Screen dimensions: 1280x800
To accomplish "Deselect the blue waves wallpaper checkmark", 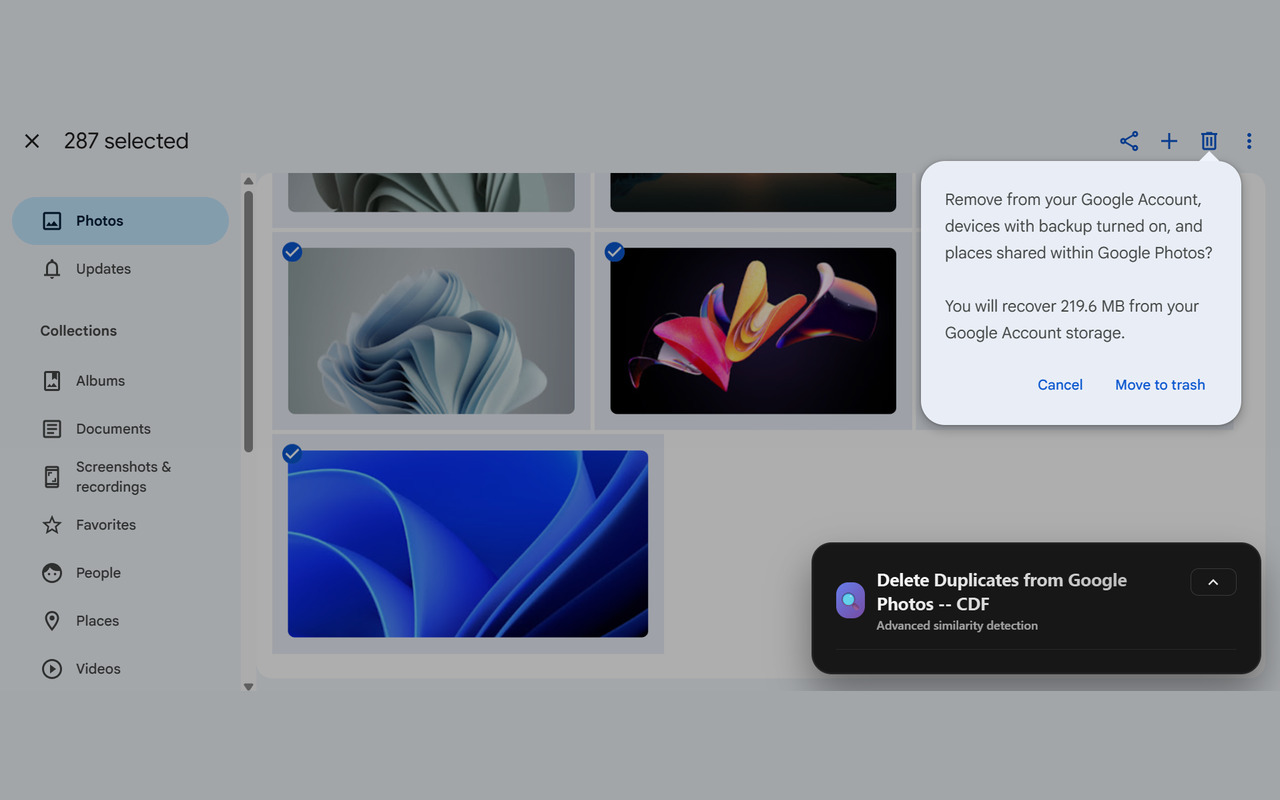I will tap(292, 454).
